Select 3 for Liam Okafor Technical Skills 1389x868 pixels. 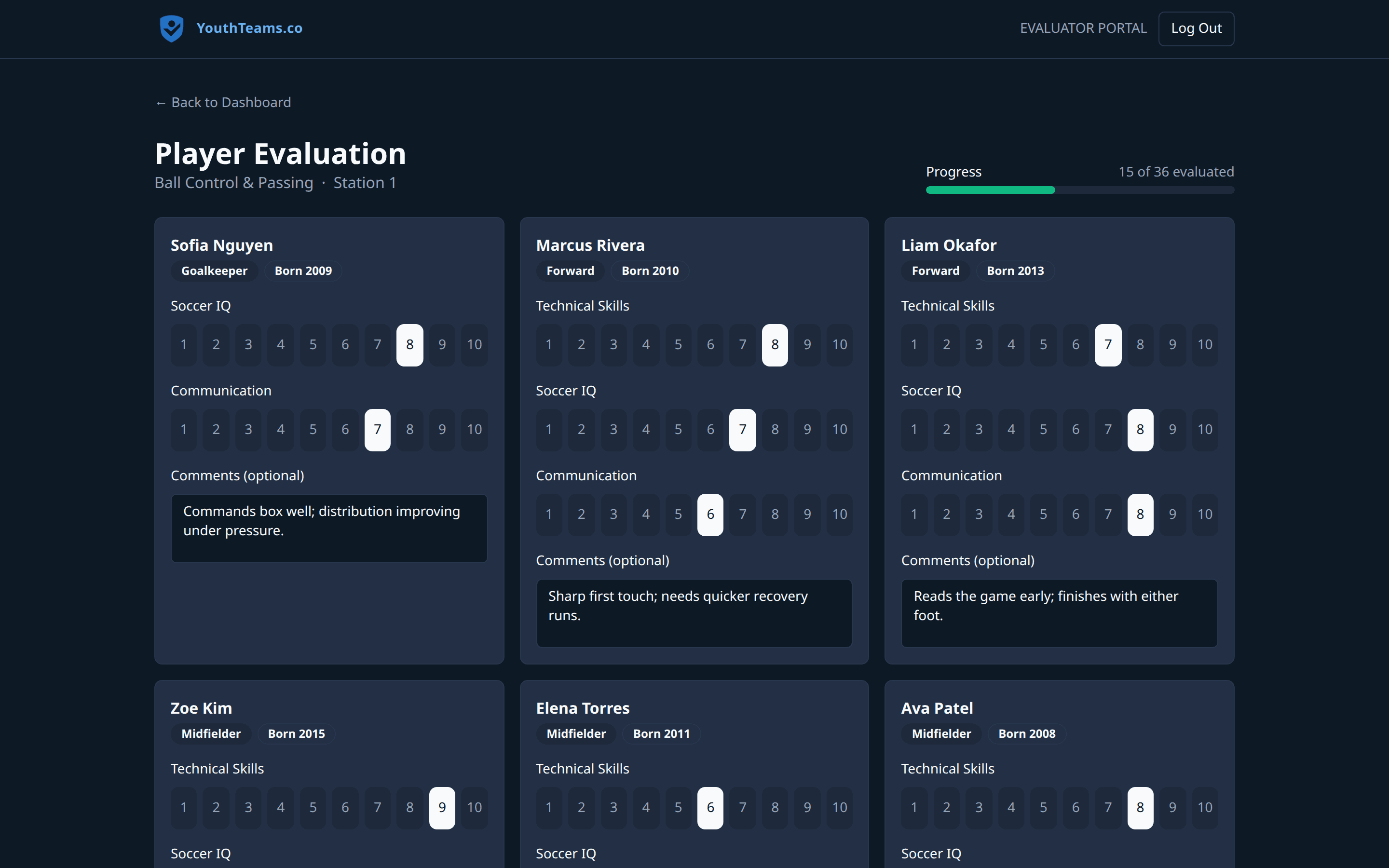[x=979, y=345]
